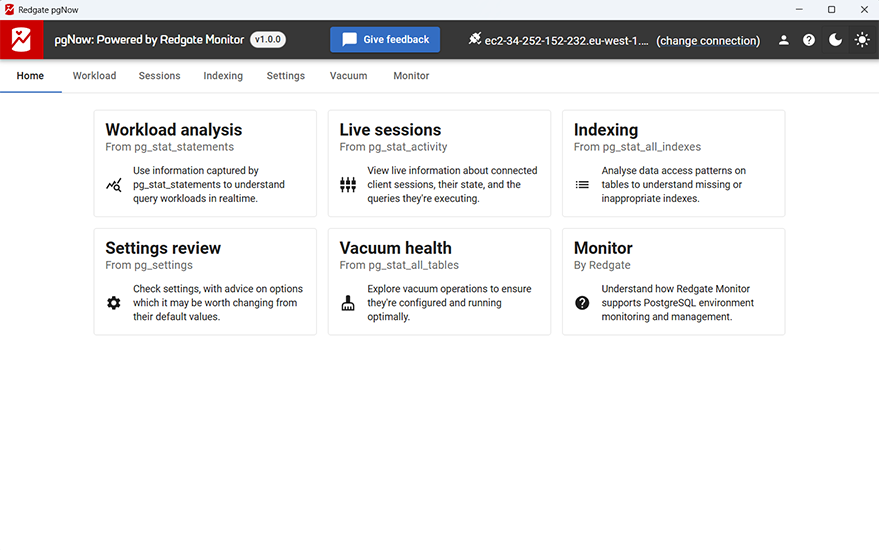Switch to the Workload tab
The height and width of the screenshot is (550, 879).
pyautogui.click(x=94, y=76)
